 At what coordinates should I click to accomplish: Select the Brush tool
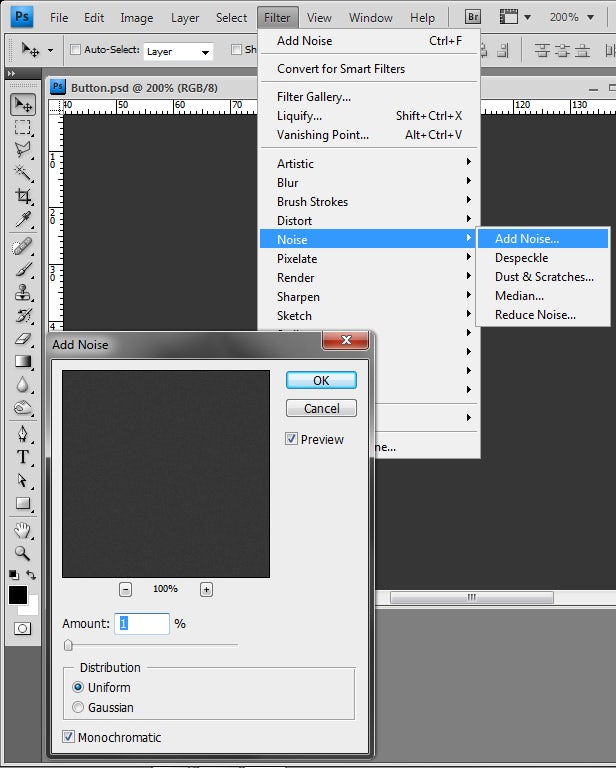click(23, 269)
